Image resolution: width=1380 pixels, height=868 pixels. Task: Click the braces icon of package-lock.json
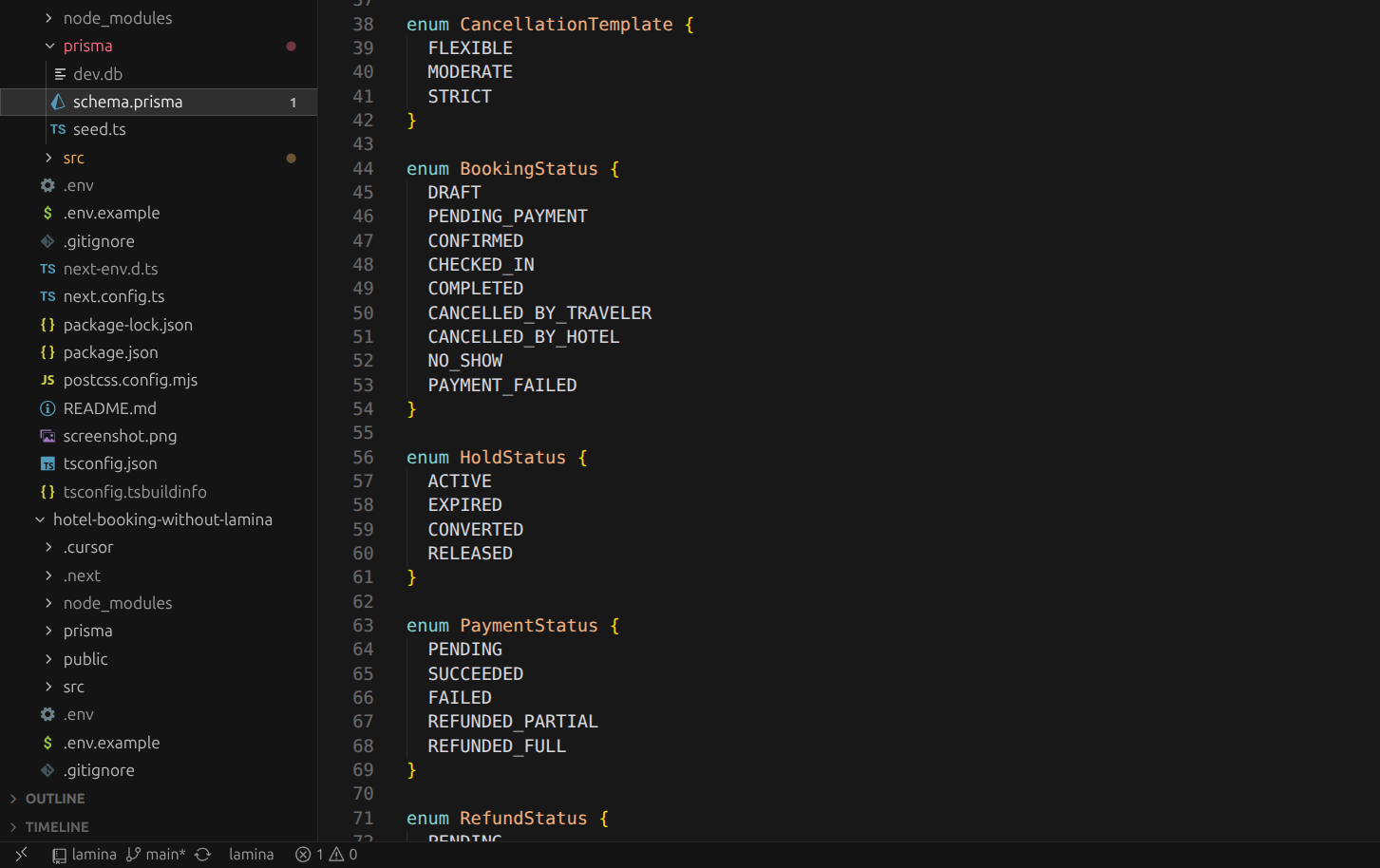47,325
